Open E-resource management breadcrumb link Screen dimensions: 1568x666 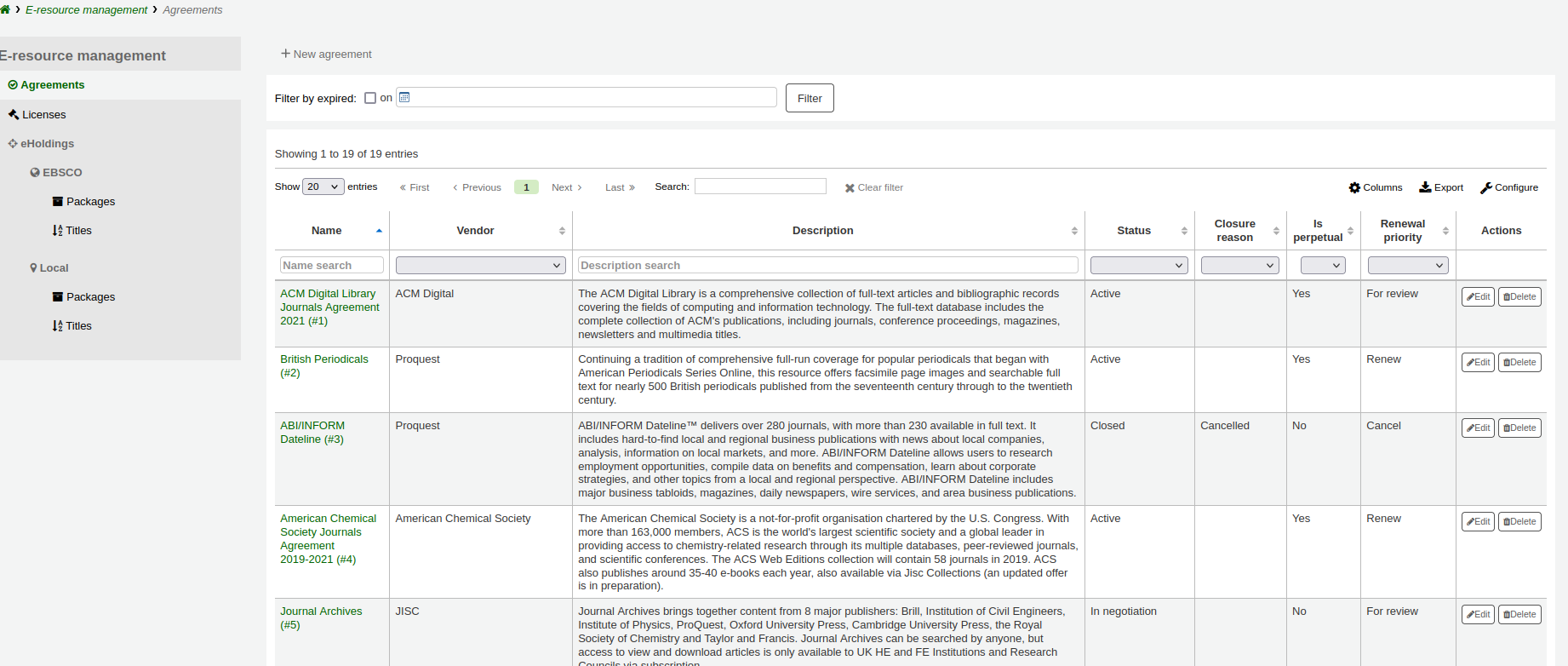click(x=86, y=10)
